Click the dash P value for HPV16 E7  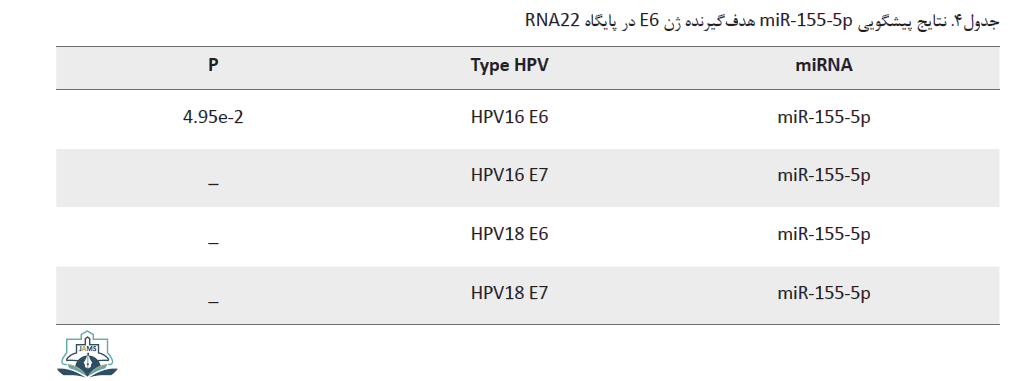click(x=213, y=185)
